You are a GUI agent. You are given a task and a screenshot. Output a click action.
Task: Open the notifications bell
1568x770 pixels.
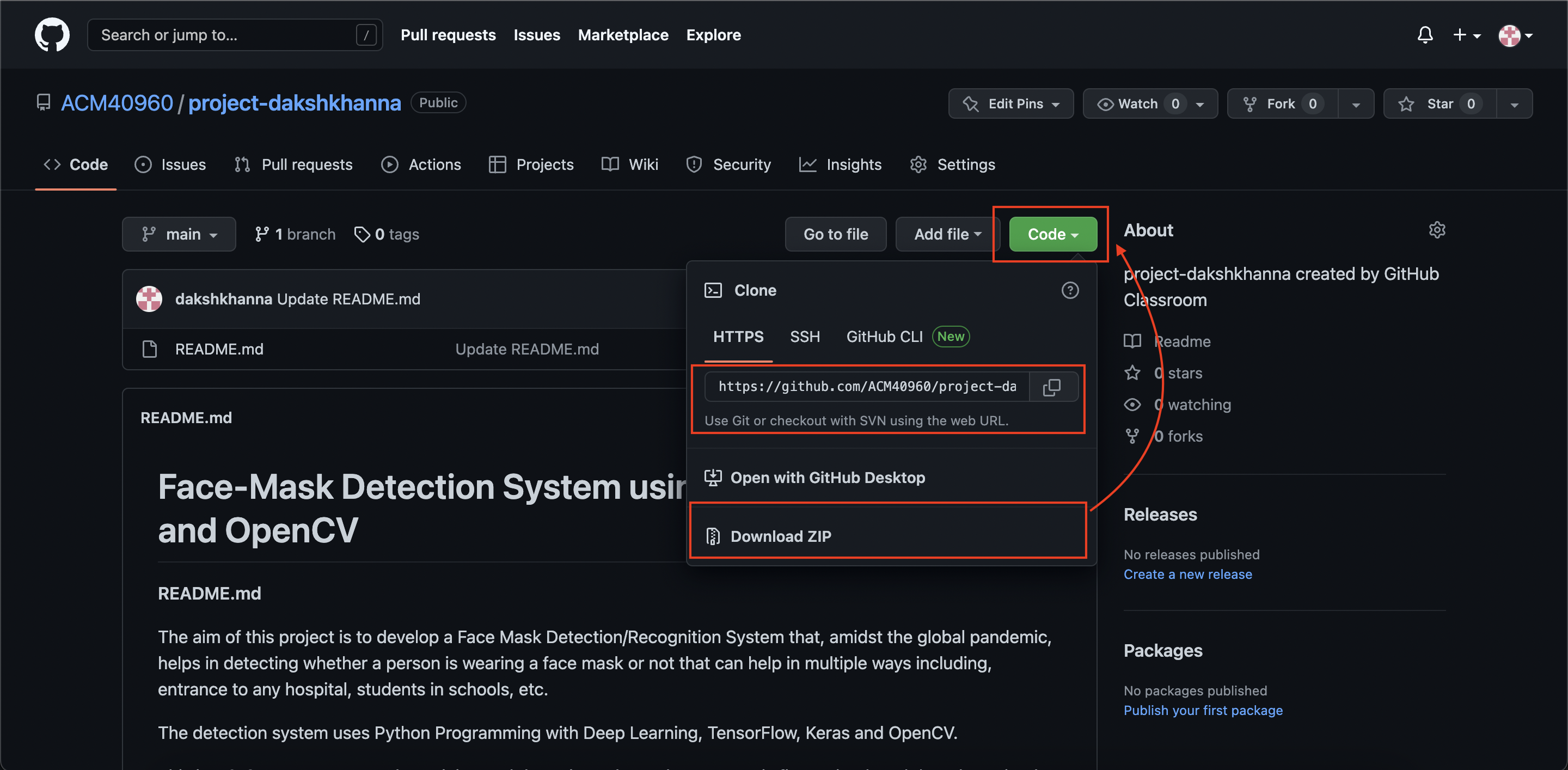(x=1424, y=35)
